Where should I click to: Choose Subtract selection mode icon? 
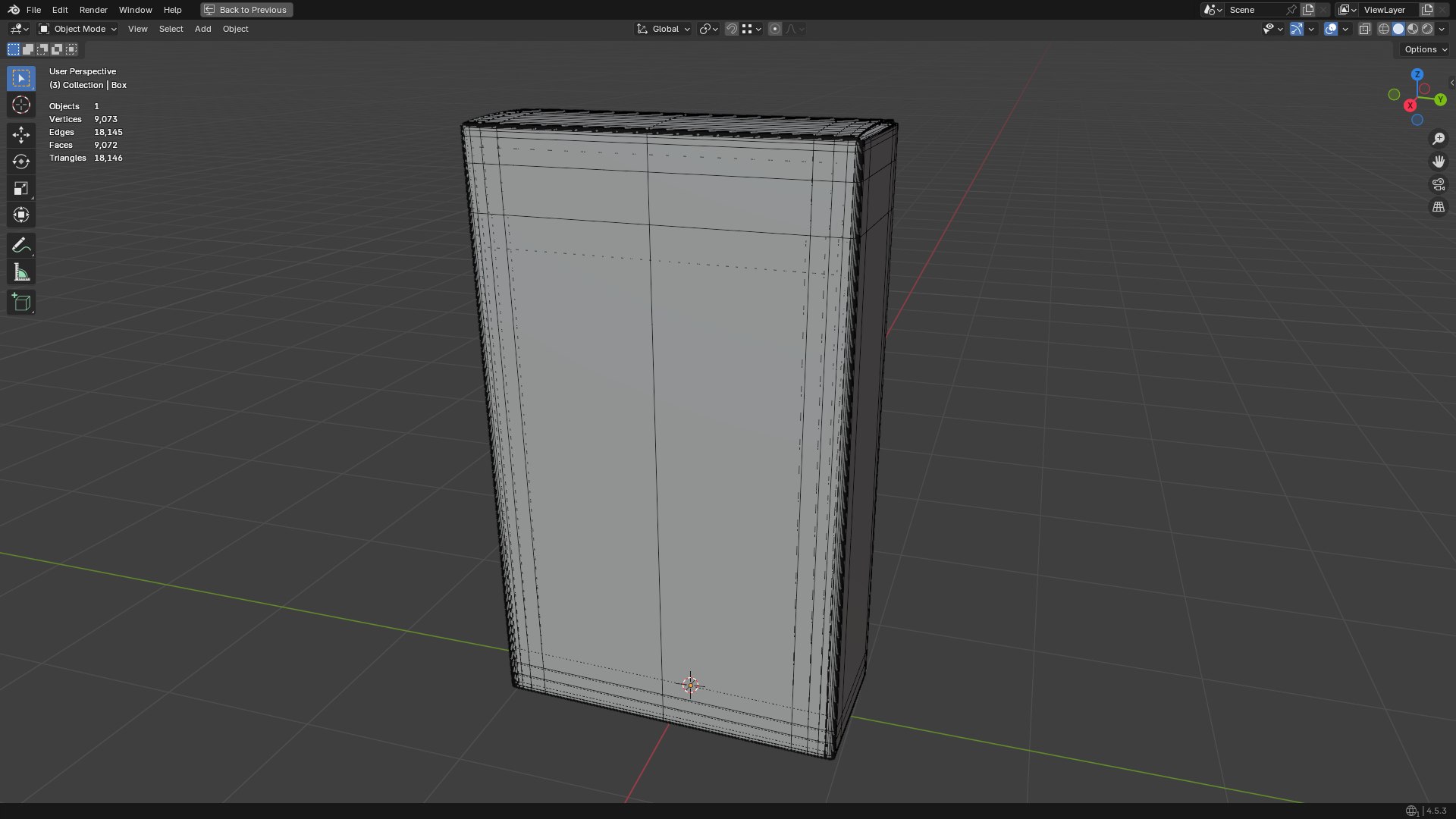(x=42, y=49)
